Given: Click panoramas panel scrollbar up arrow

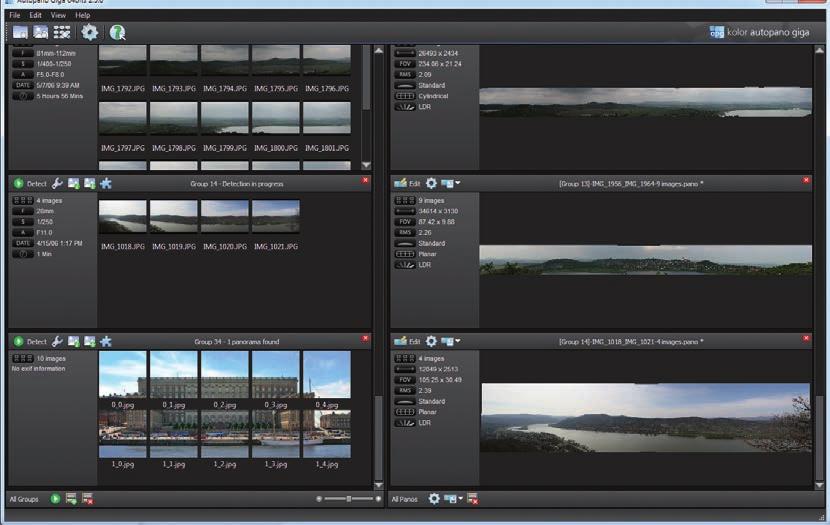Looking at the screenshot, I should pyautogui.click(x=819, y=50).
